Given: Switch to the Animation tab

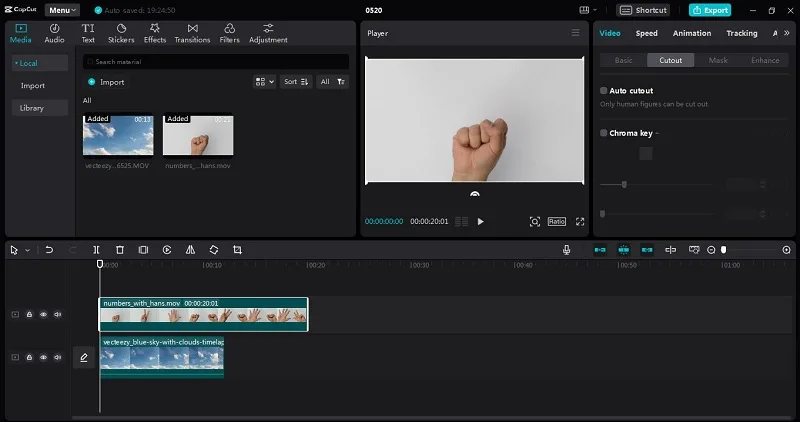Looking at the screenshot, I should click(x=692, y=33).
